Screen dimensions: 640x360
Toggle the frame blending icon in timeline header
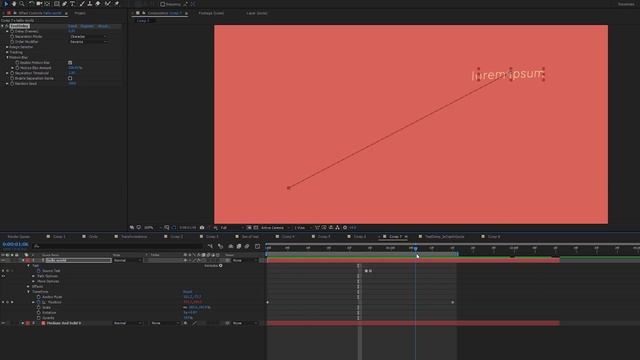pyautogui.click(x=239, y=246)
